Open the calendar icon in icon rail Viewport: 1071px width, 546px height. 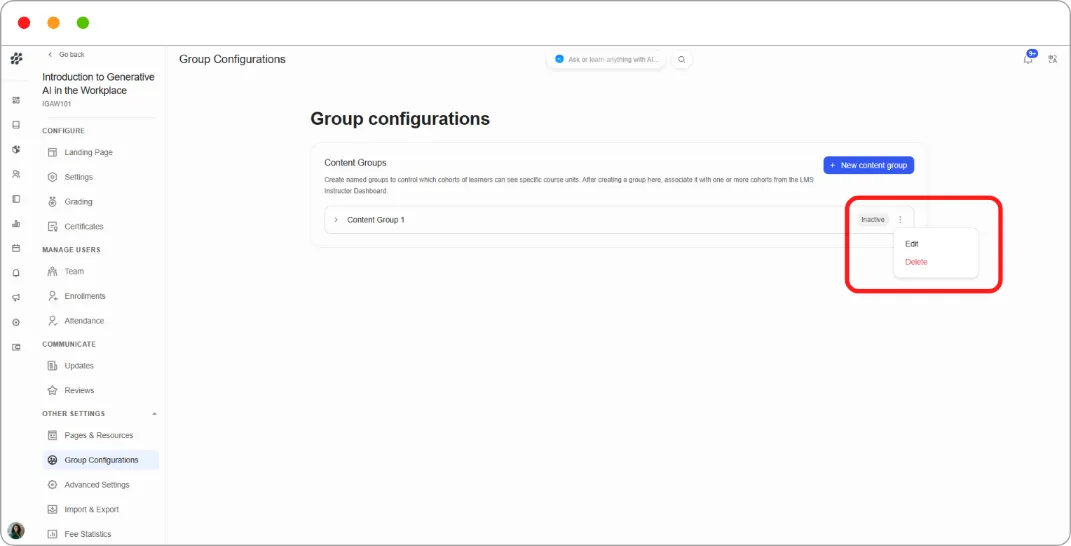pos(16,248)
